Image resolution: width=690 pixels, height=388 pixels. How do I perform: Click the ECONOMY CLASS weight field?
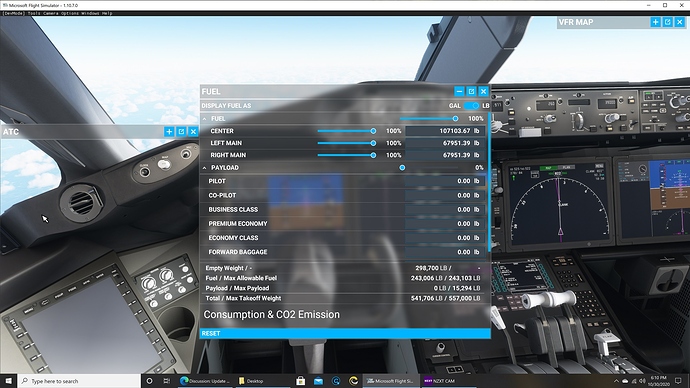[x=445, y=238]
